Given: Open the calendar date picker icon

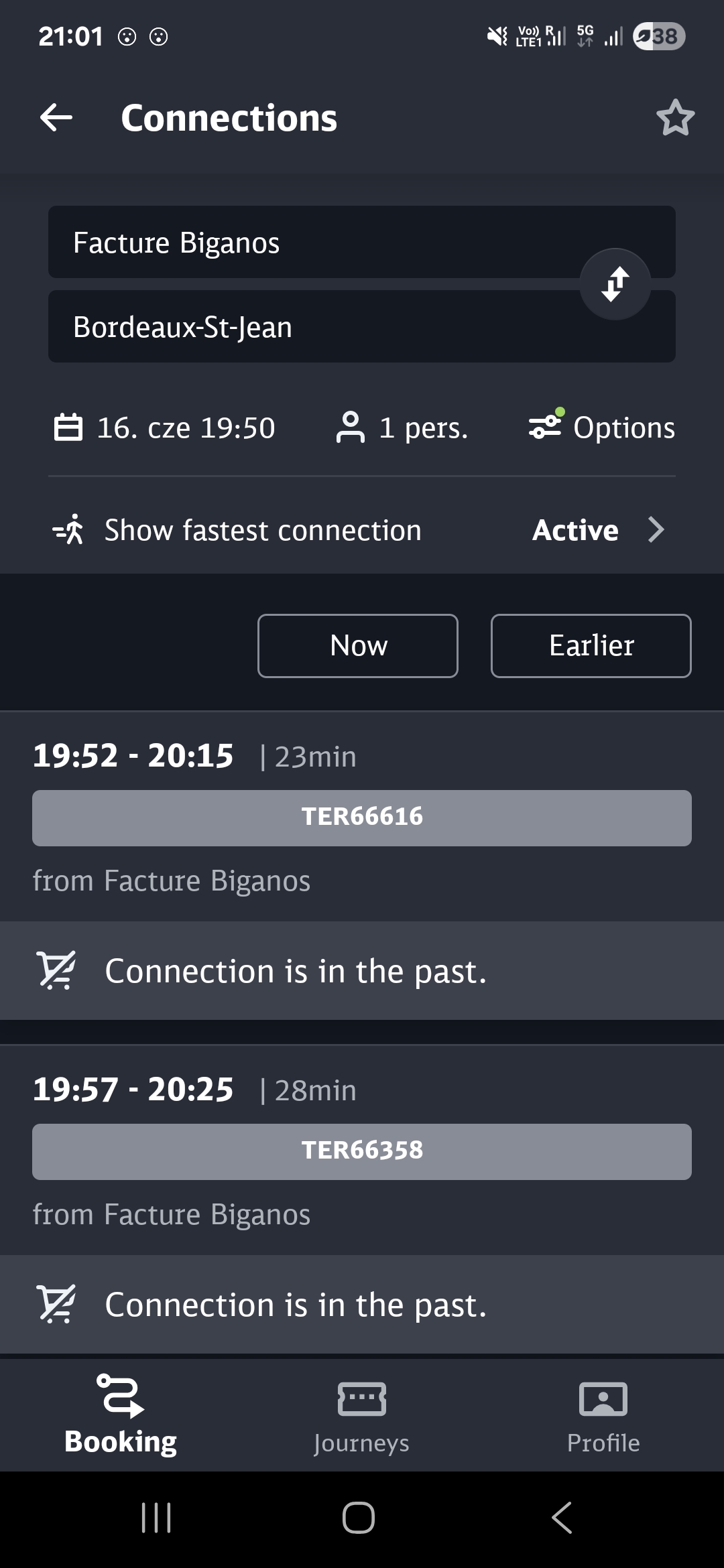Looking at the screenshot, I should [68, 428].
